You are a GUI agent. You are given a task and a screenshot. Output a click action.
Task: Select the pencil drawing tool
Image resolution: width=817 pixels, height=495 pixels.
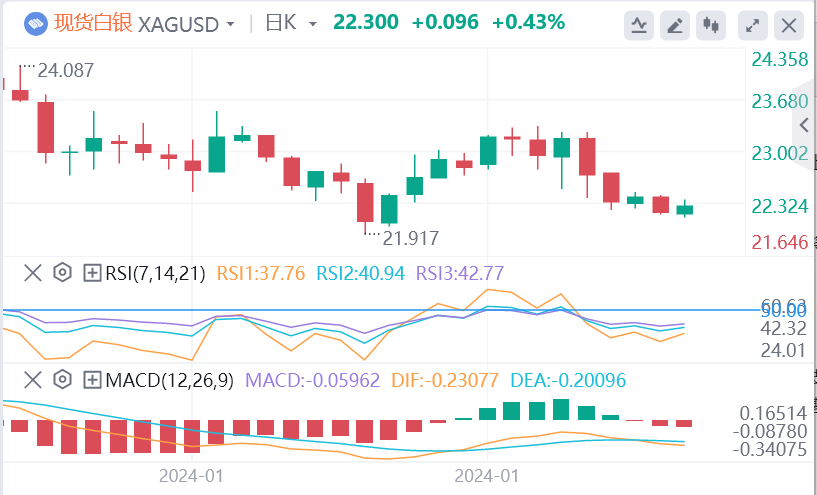pyautogui.click(x=676, y=23)
